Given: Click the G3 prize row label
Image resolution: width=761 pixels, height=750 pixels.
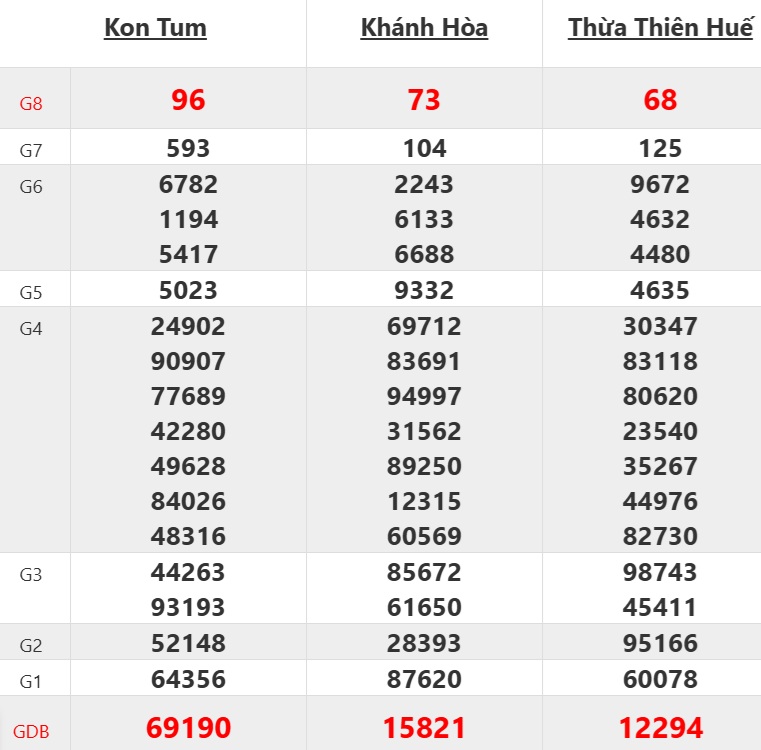Looking at the screenshot, I should (31, 574).
